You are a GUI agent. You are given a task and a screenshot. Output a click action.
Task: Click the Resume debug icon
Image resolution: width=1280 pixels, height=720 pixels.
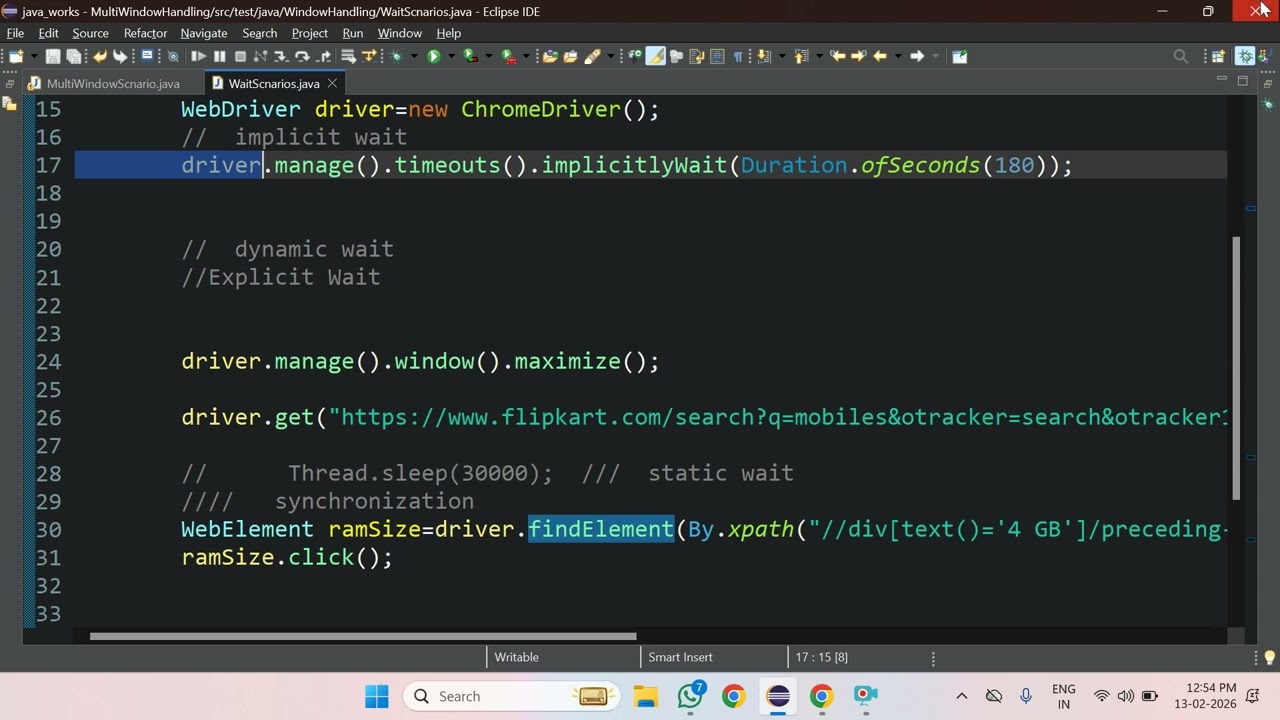coord(198,56)
